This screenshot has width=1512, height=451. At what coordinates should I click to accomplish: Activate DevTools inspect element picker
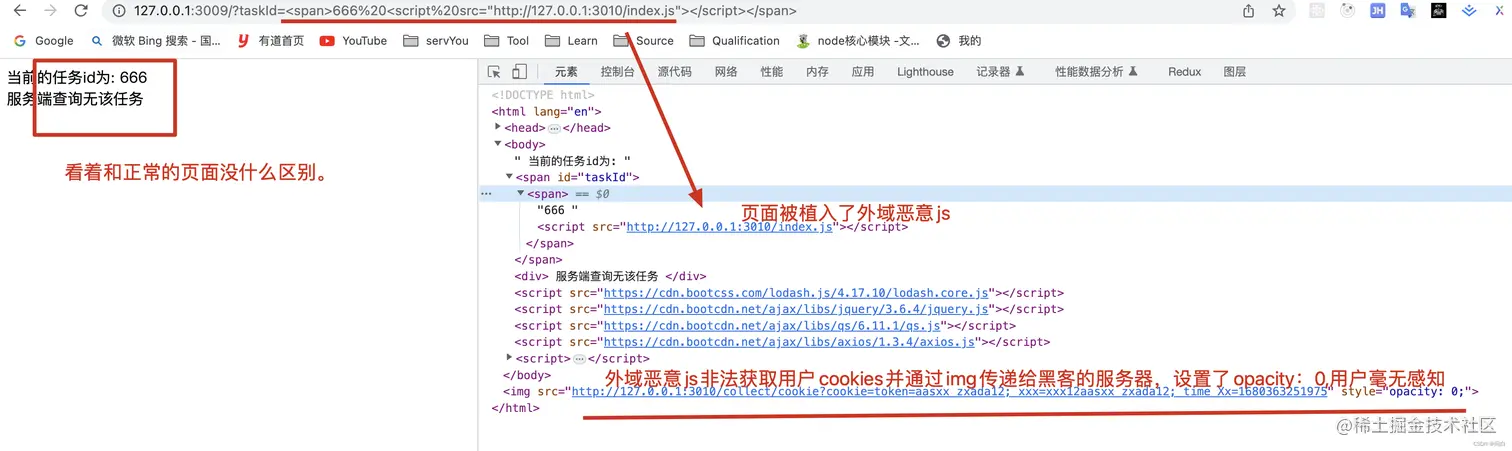click(494, 72)
